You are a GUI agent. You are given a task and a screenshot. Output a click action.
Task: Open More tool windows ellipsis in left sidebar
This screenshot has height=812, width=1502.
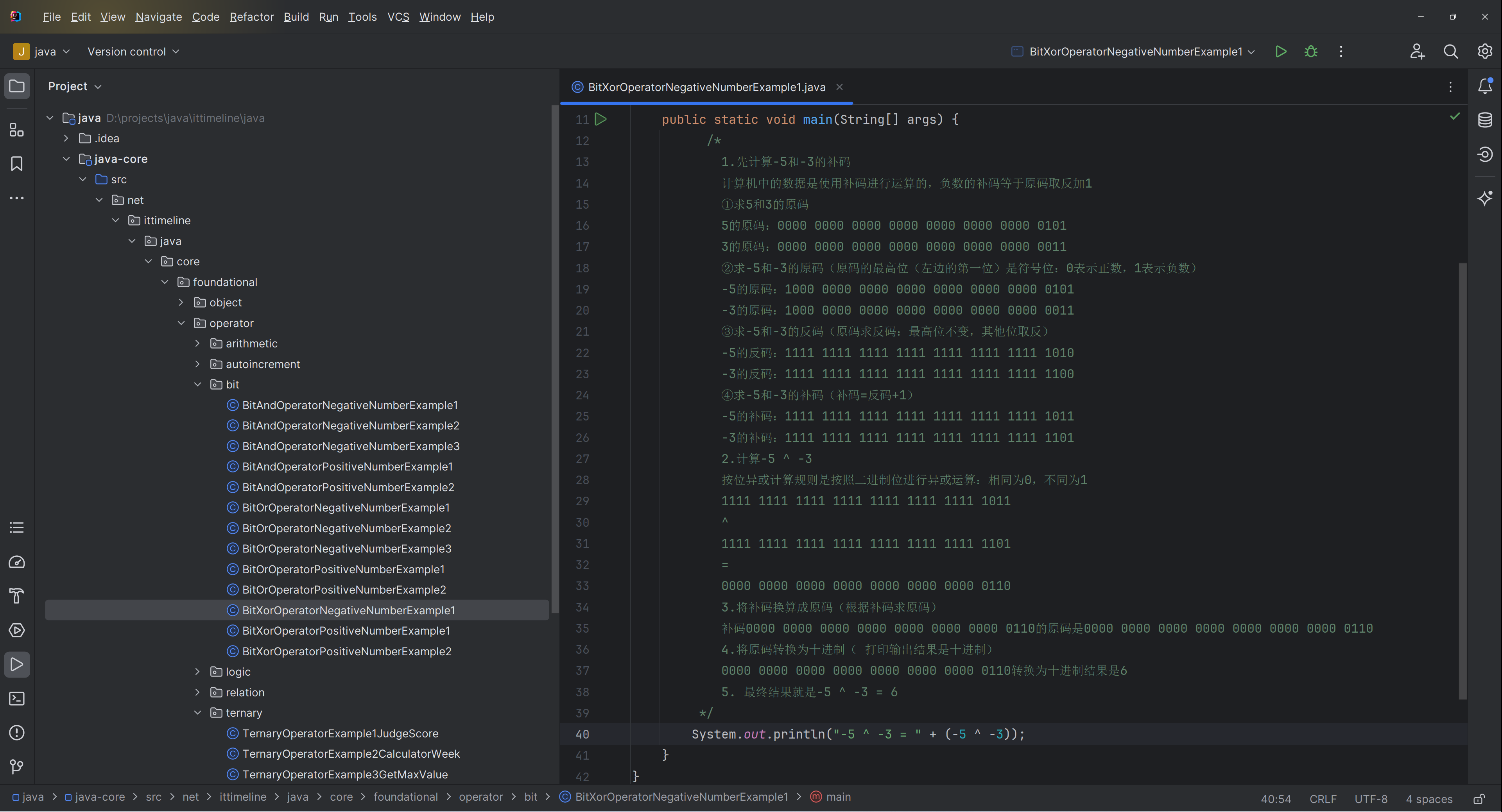point(17,198)
